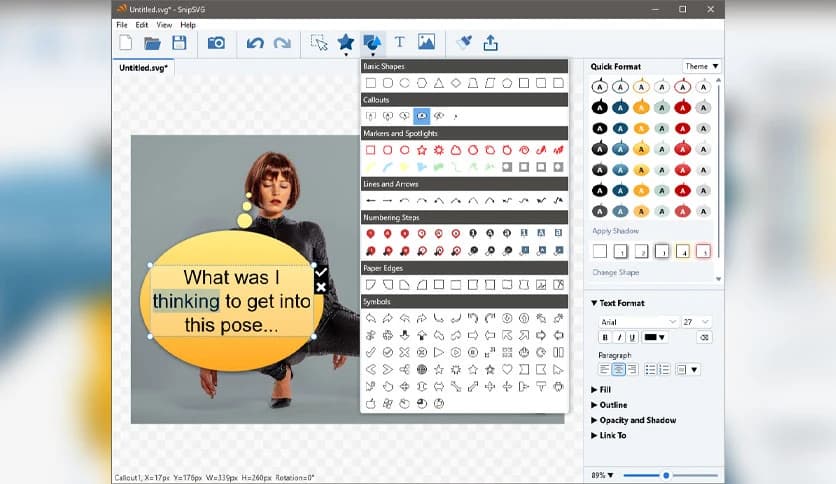Viewport: 836px width, 484px height.
Task: Click the export upload arrow icon
Action: pyautogui.click(x=491, y=43)
